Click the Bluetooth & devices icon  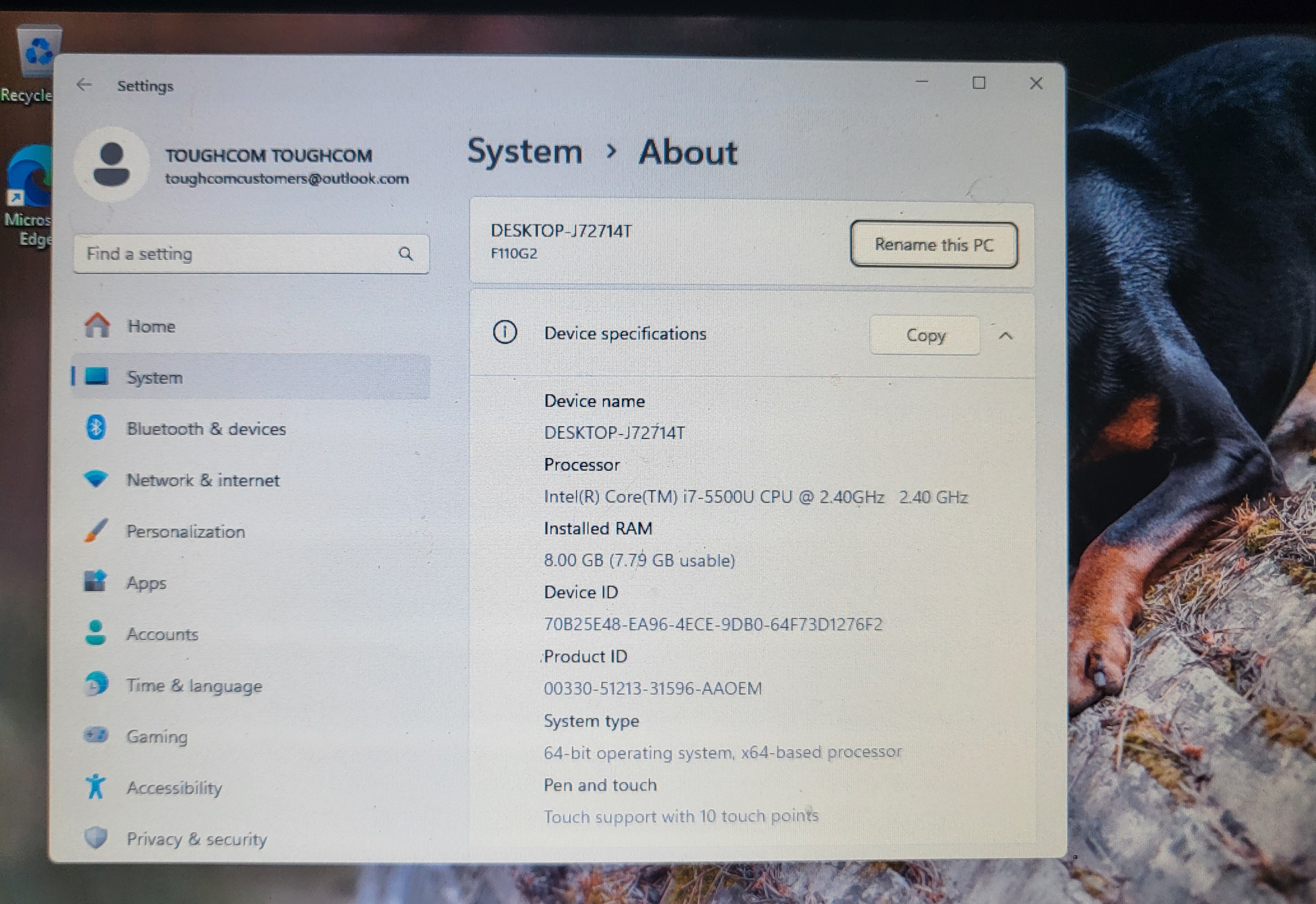point(96,428)
